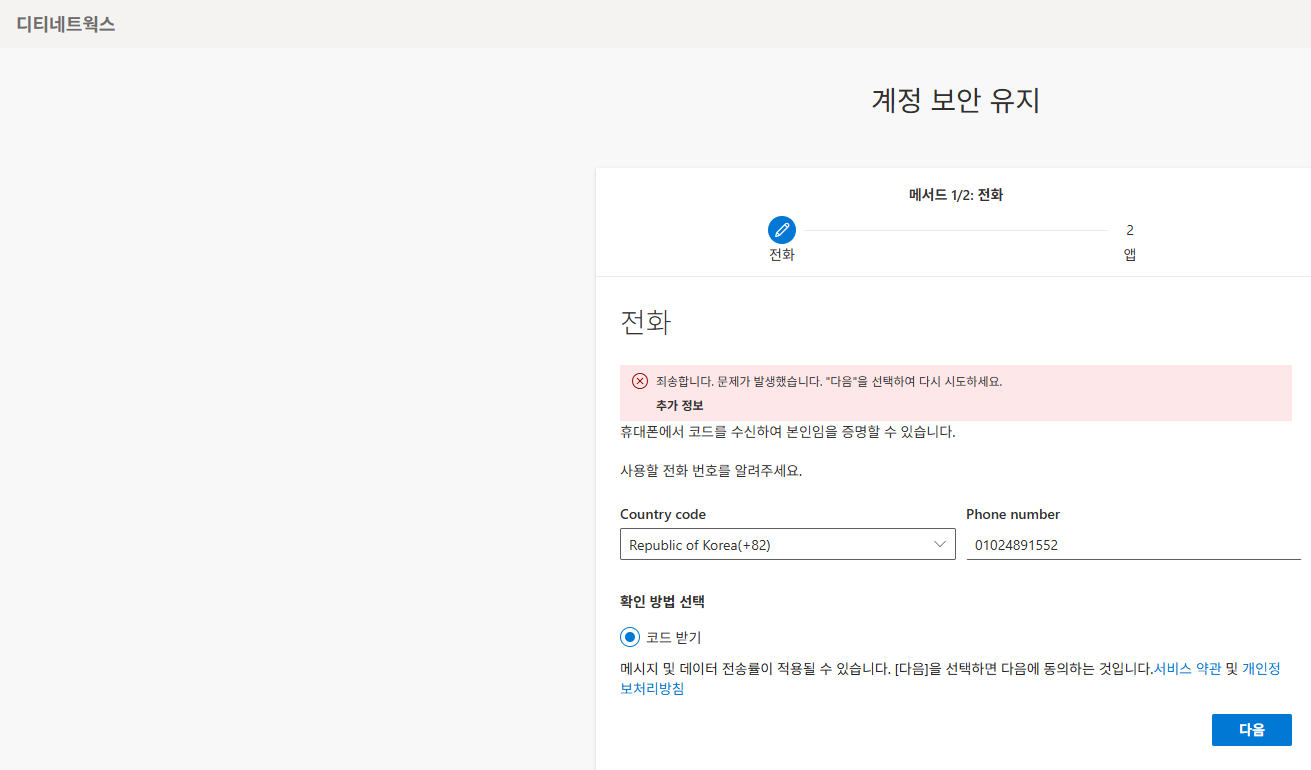Click the red error X icon
This screenshot has height=770, width=1311.
[640, 381]
